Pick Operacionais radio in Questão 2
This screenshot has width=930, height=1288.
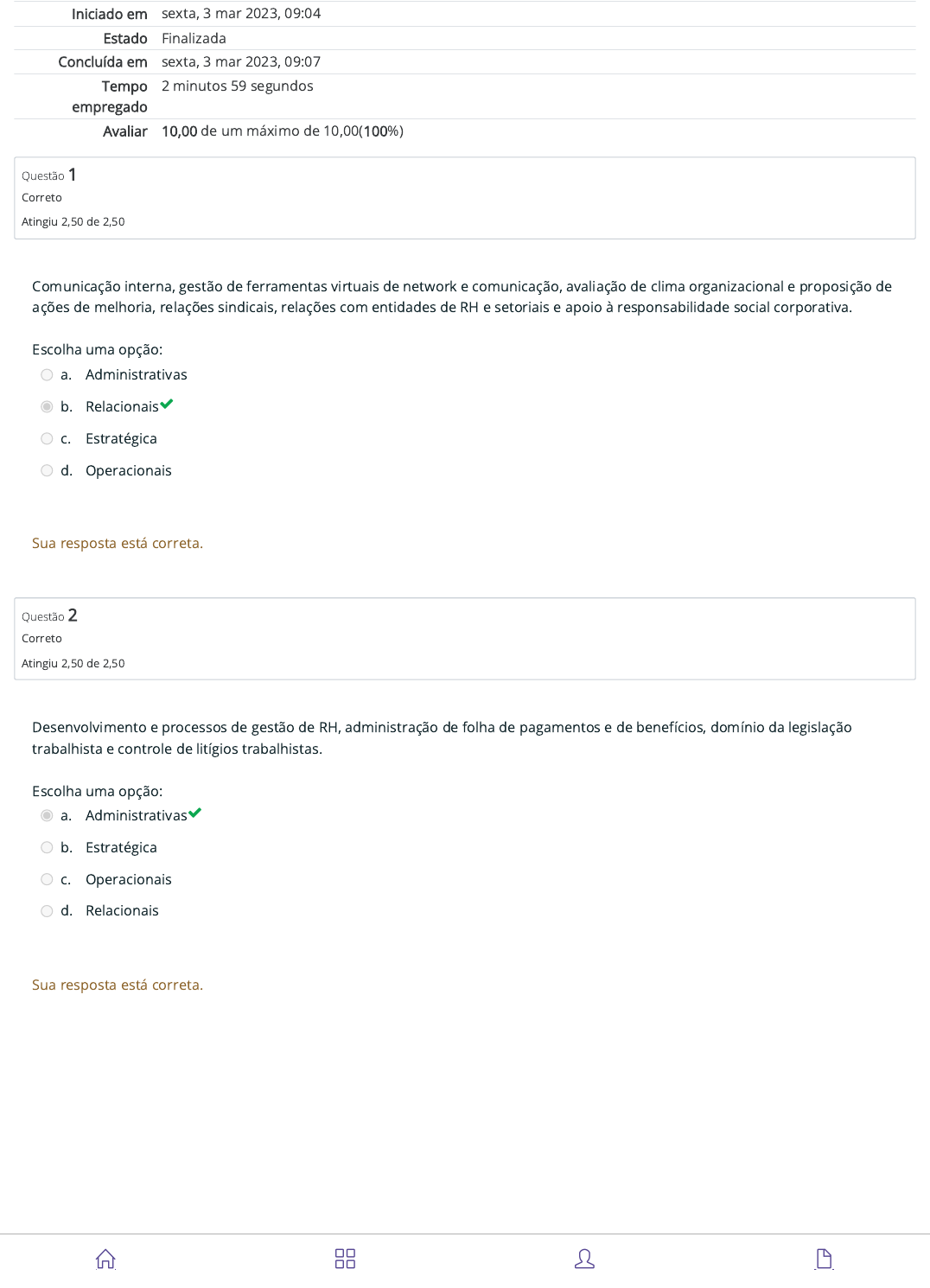pyautogui.click(x=47, y=880)
